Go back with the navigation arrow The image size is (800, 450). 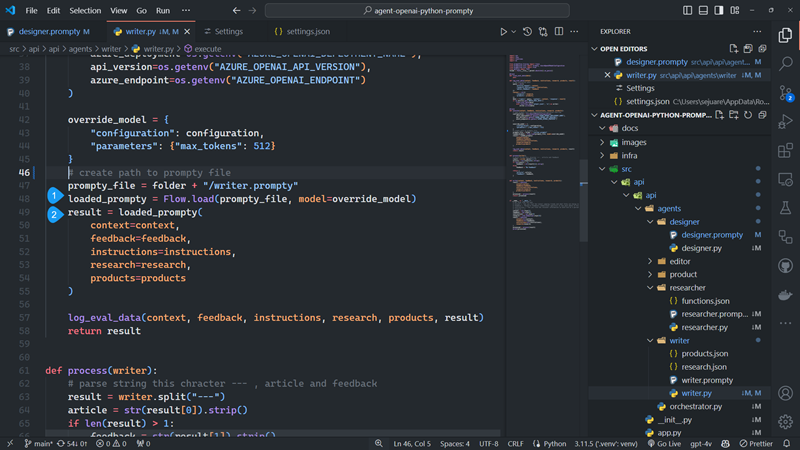tap(236, 10)
